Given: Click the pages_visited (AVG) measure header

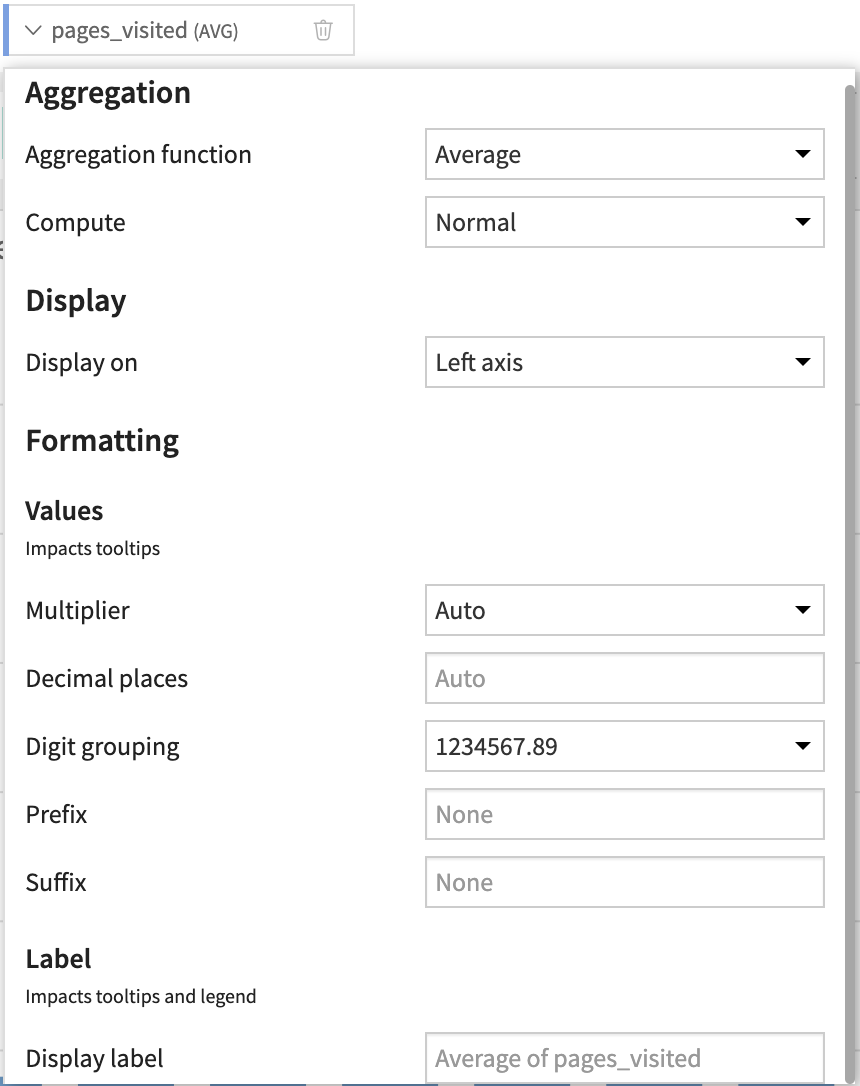Looking at the screenshot, I should [x=180, y=30].
